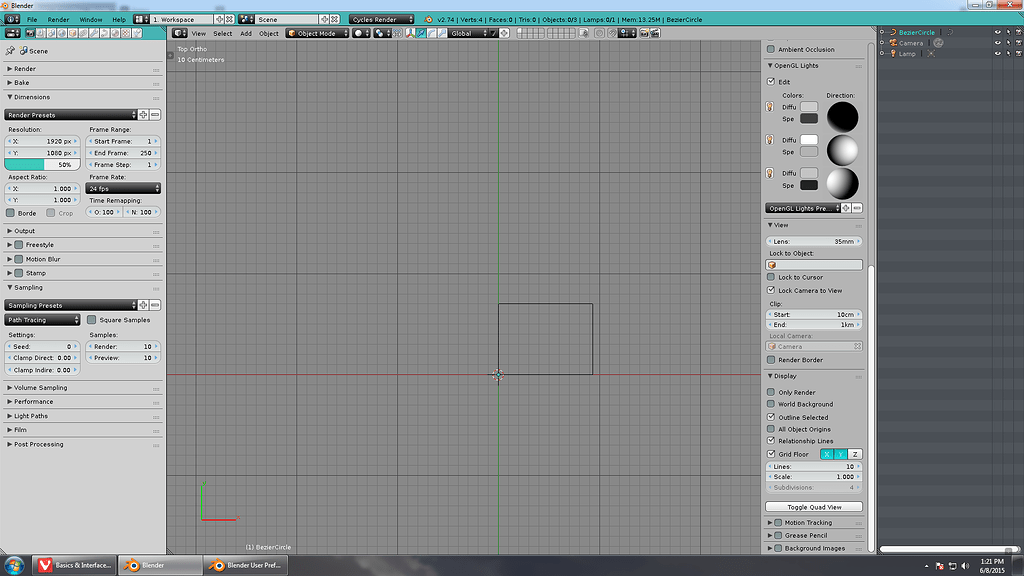Click the render camera icon in properties header
1024x576 pixels.
pyautogui.click(x=30, y=33)
